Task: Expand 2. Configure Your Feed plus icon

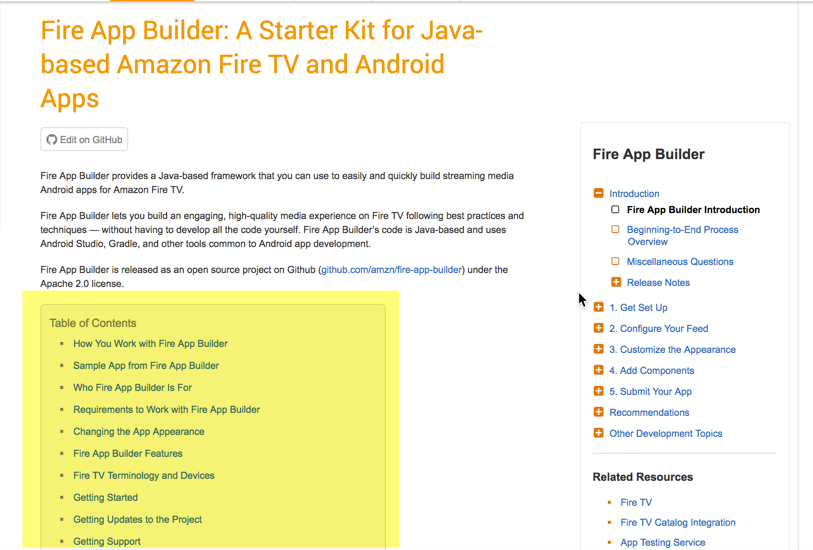Action: pyautogui.click(x=598, y=329)
